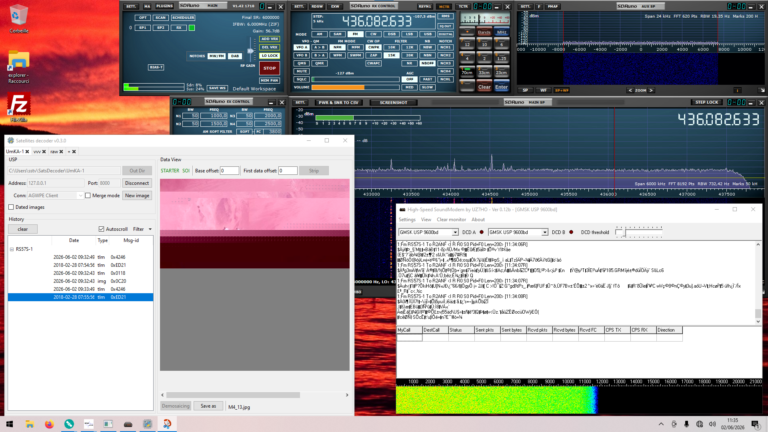Launch FileZilla from the desktop icon
The width and height of the screenshot is (768, 432).
18,107
